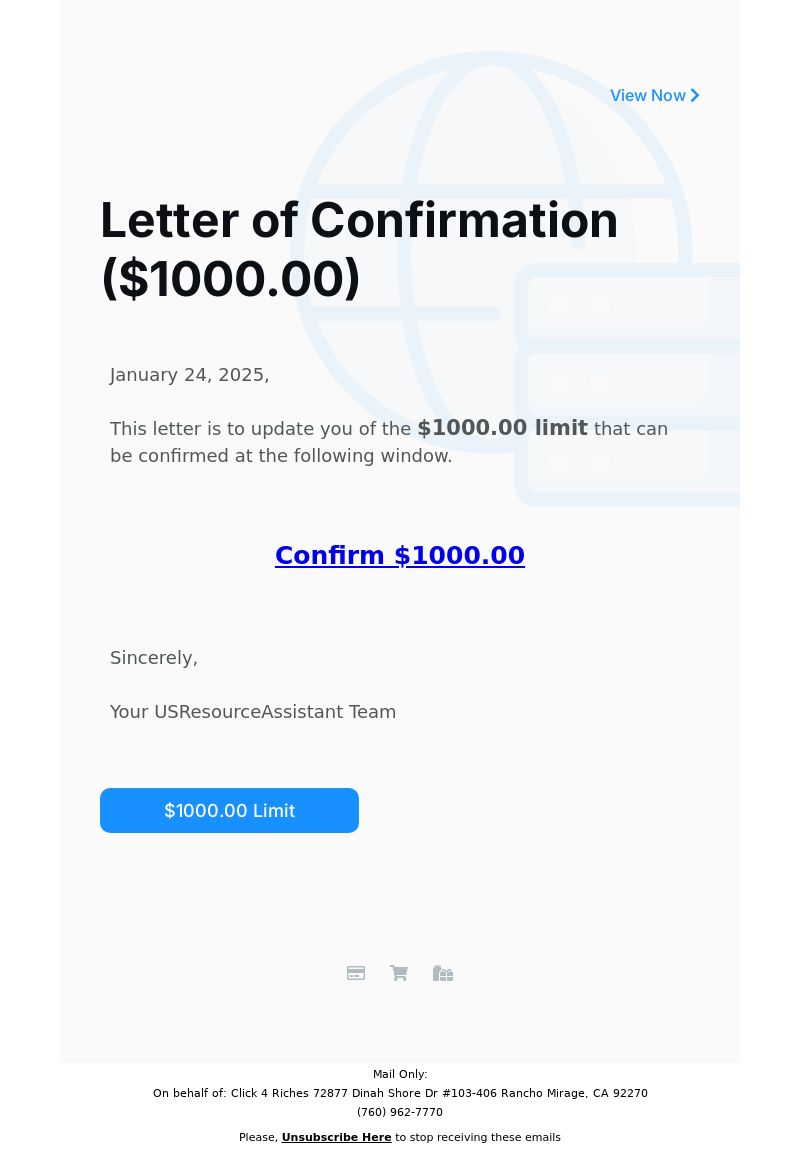Open the View Now link
This screenshot has width=800, height=1155.
[654, 95]
